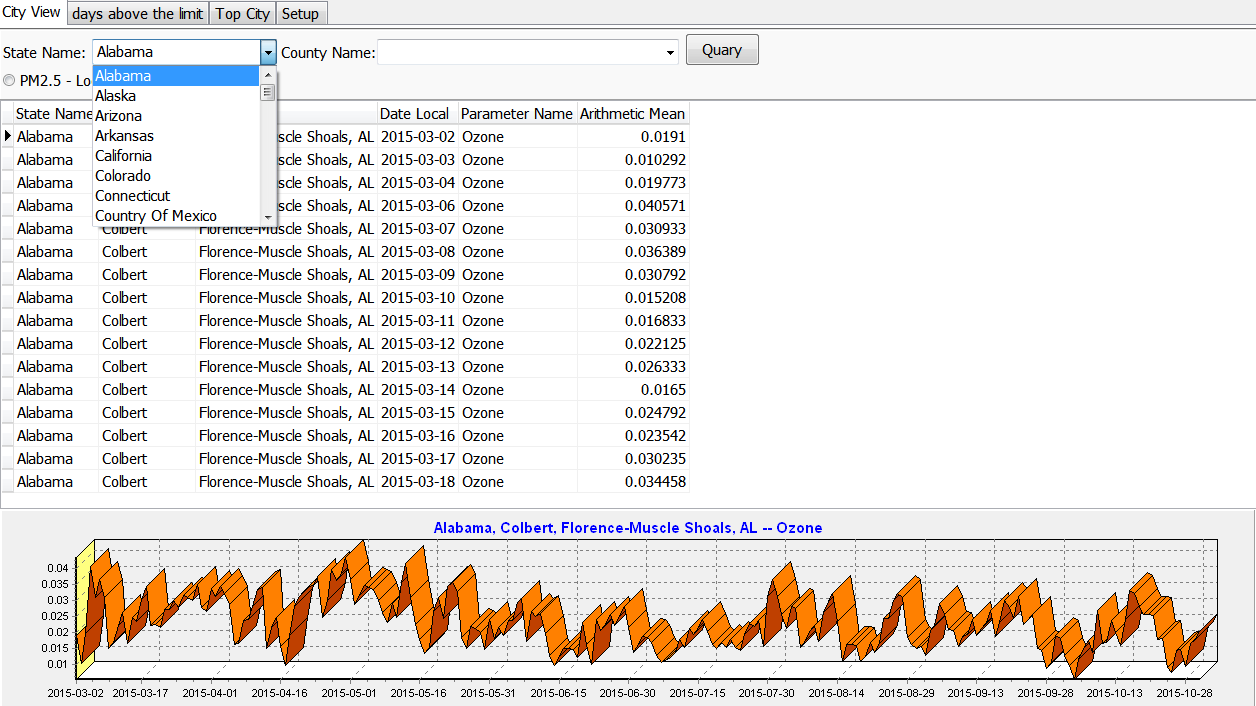Screen dimensions: 1256x706
Task: Pick Alaska in the dropdown list
Action: (115, 96)
